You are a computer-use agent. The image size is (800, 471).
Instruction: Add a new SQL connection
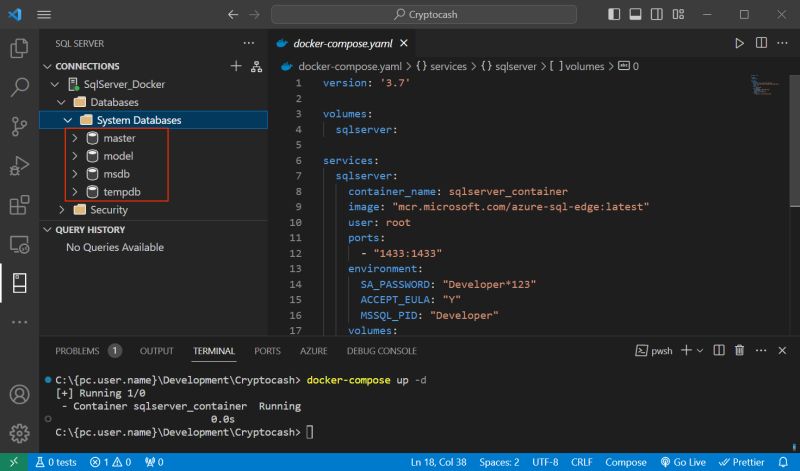point(236,66)
